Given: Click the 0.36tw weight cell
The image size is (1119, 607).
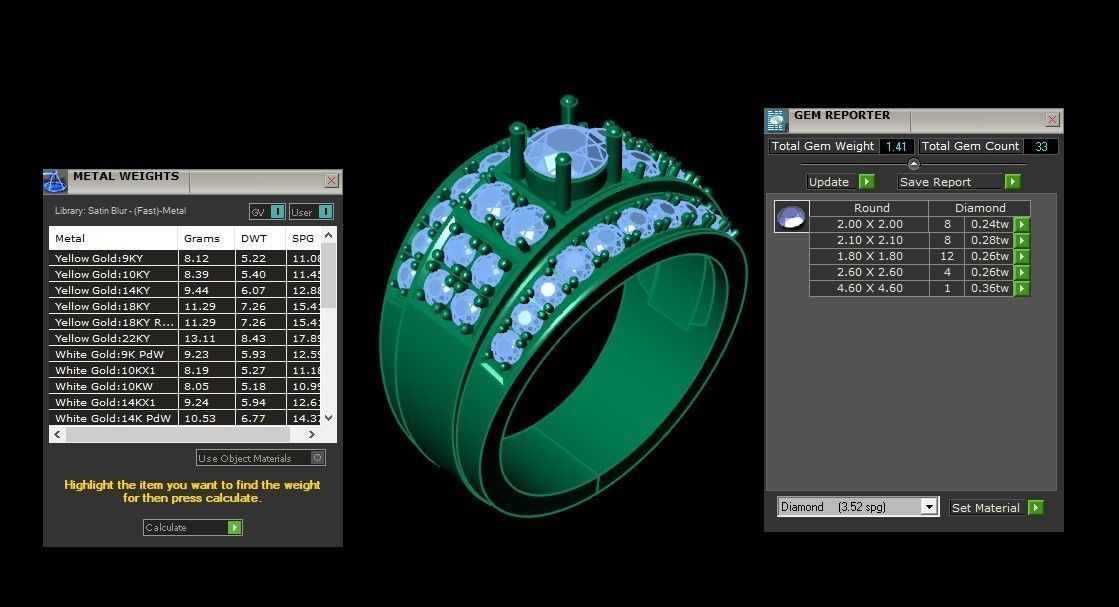Looking at the screenshot, I should (x=989, y=288).
